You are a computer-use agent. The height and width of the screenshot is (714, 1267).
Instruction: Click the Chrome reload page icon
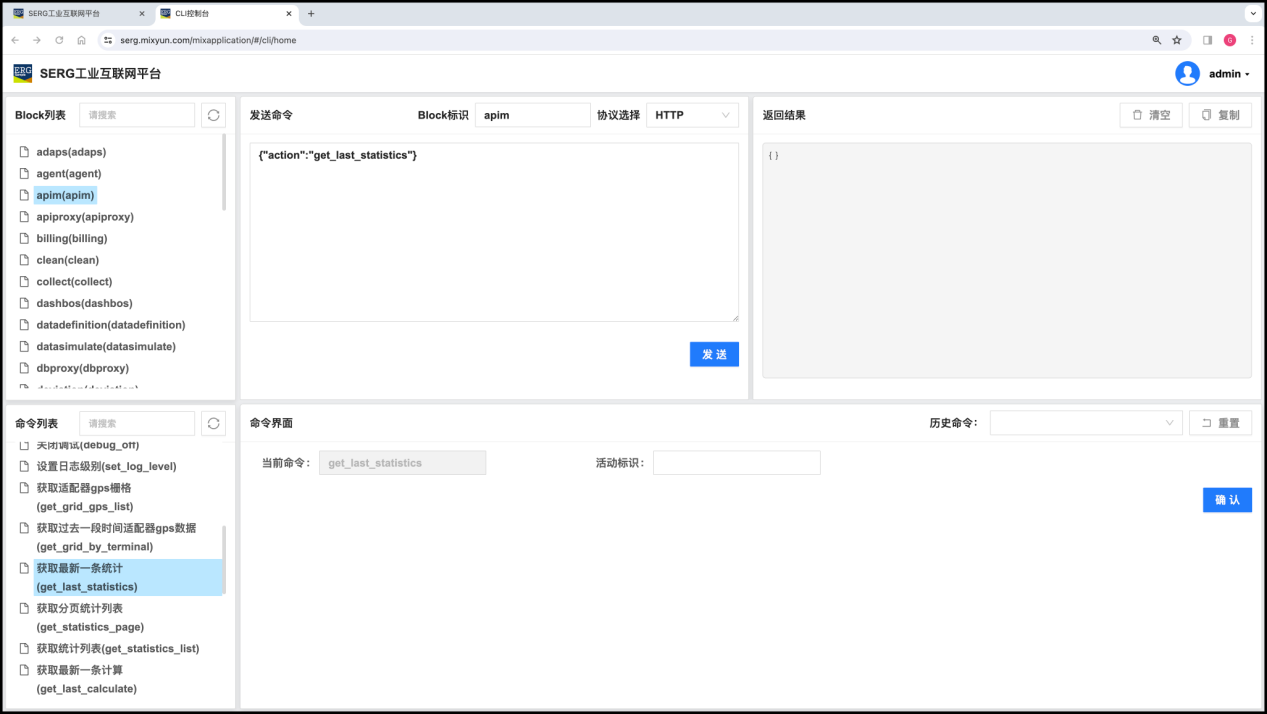pyautogui.click(x=59, y=40)
